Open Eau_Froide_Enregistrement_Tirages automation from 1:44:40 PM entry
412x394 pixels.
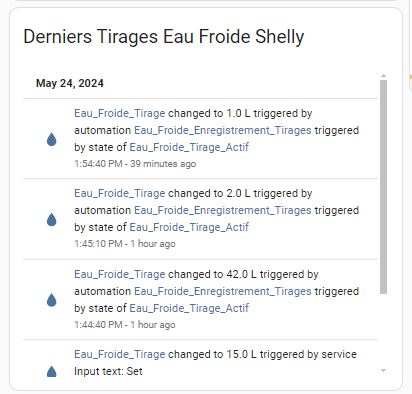[x=223, y=292]
